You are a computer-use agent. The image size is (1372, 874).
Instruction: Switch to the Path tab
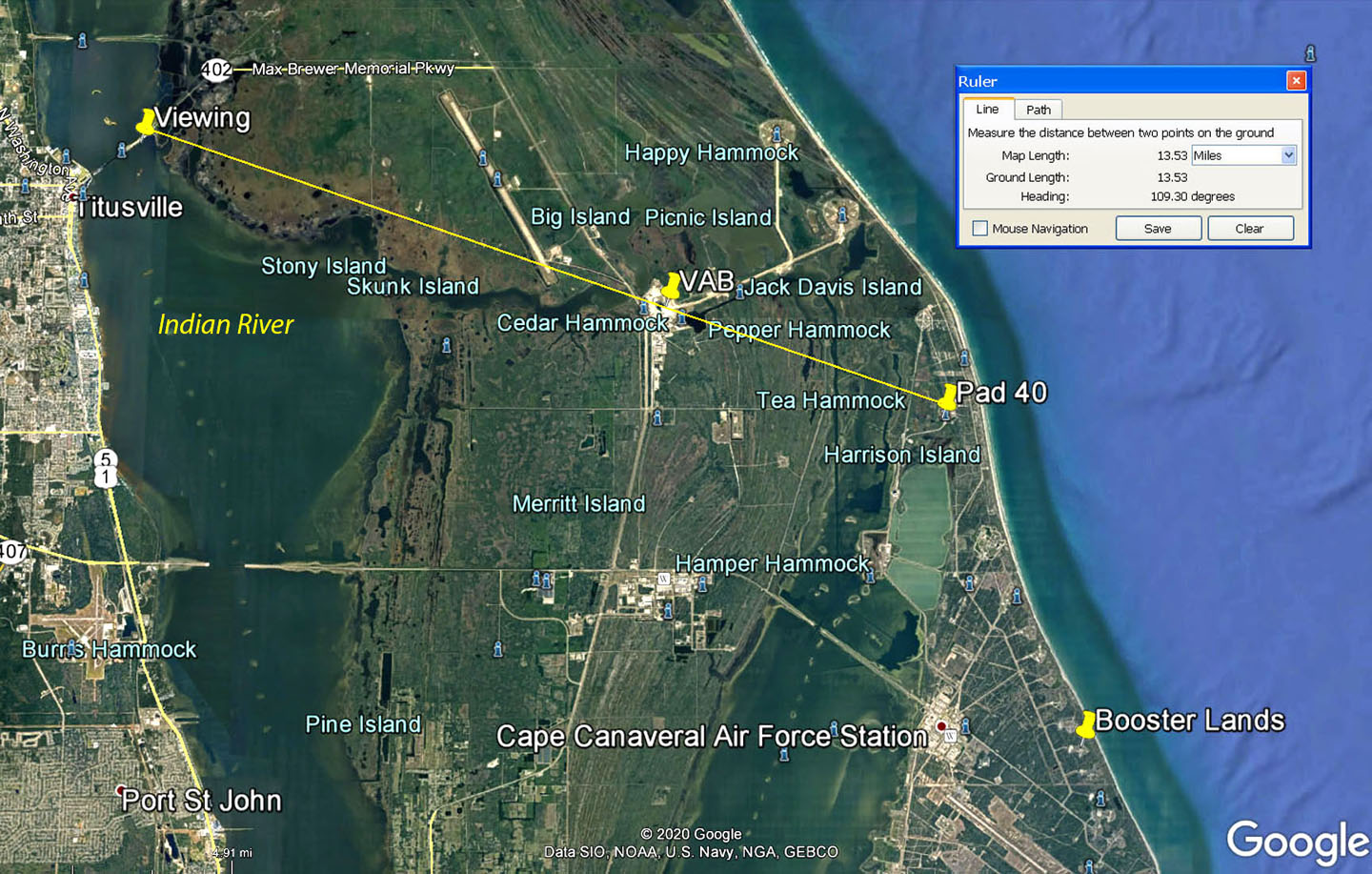click(x=1038, y=110)
